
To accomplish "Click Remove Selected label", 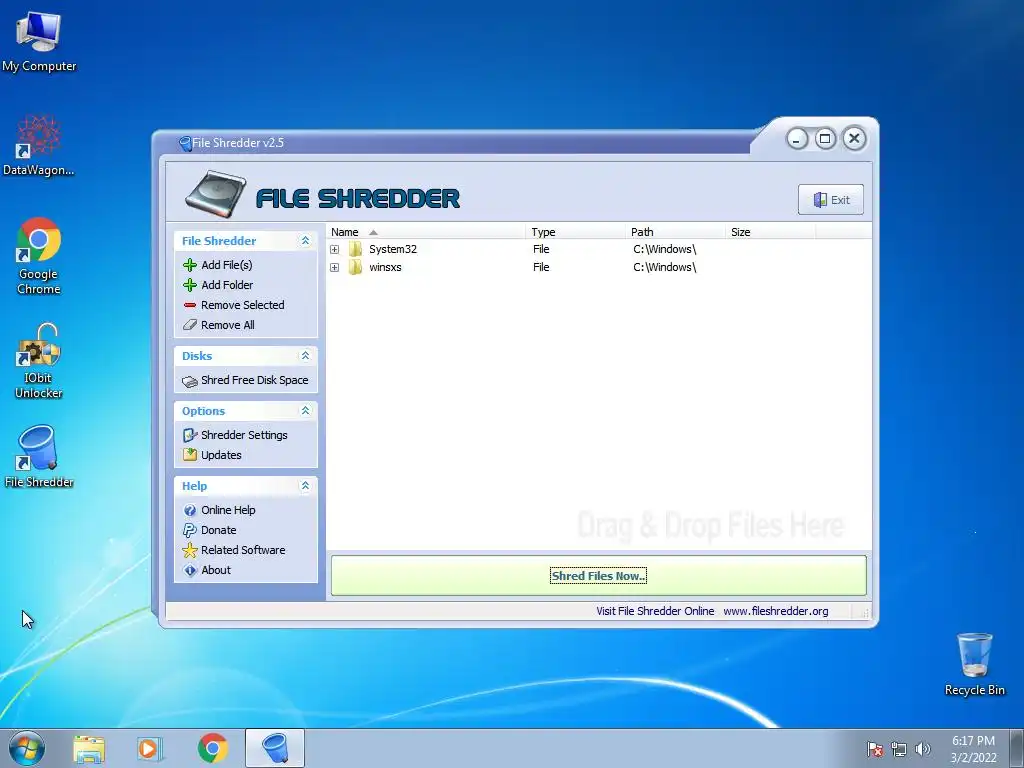I will tap(243, 305).
